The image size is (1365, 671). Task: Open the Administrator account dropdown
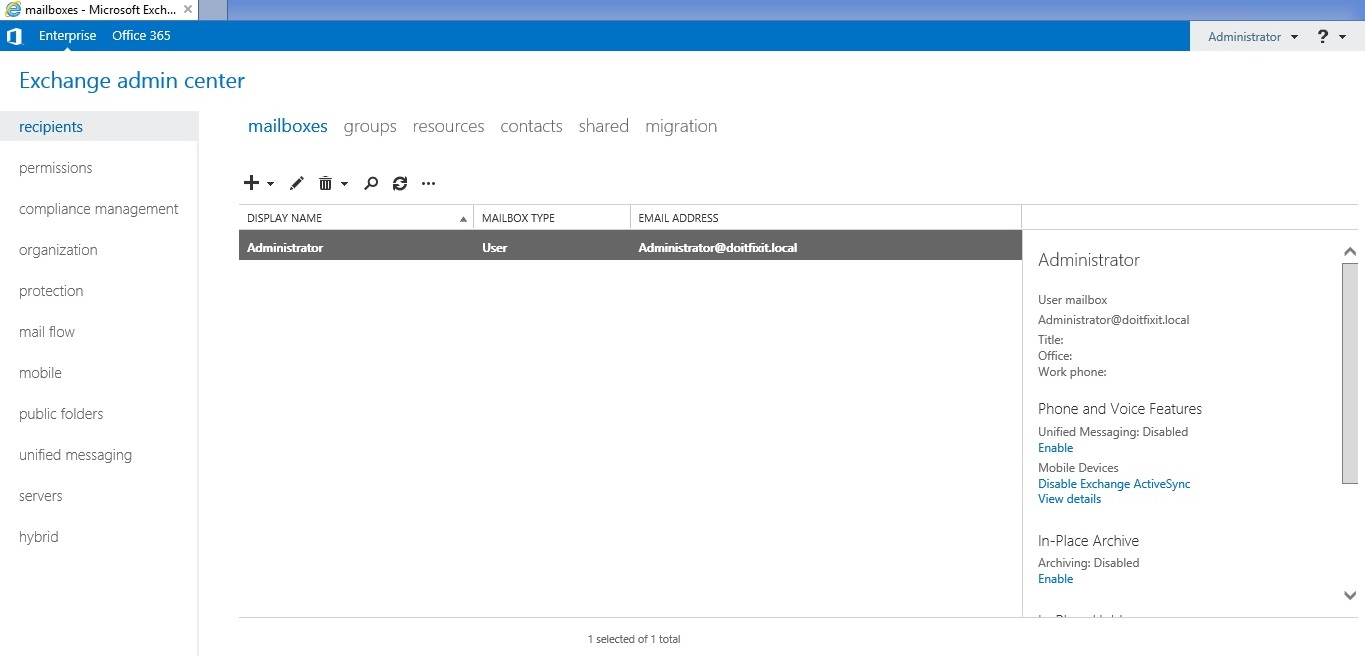(x=1248, y=36)
